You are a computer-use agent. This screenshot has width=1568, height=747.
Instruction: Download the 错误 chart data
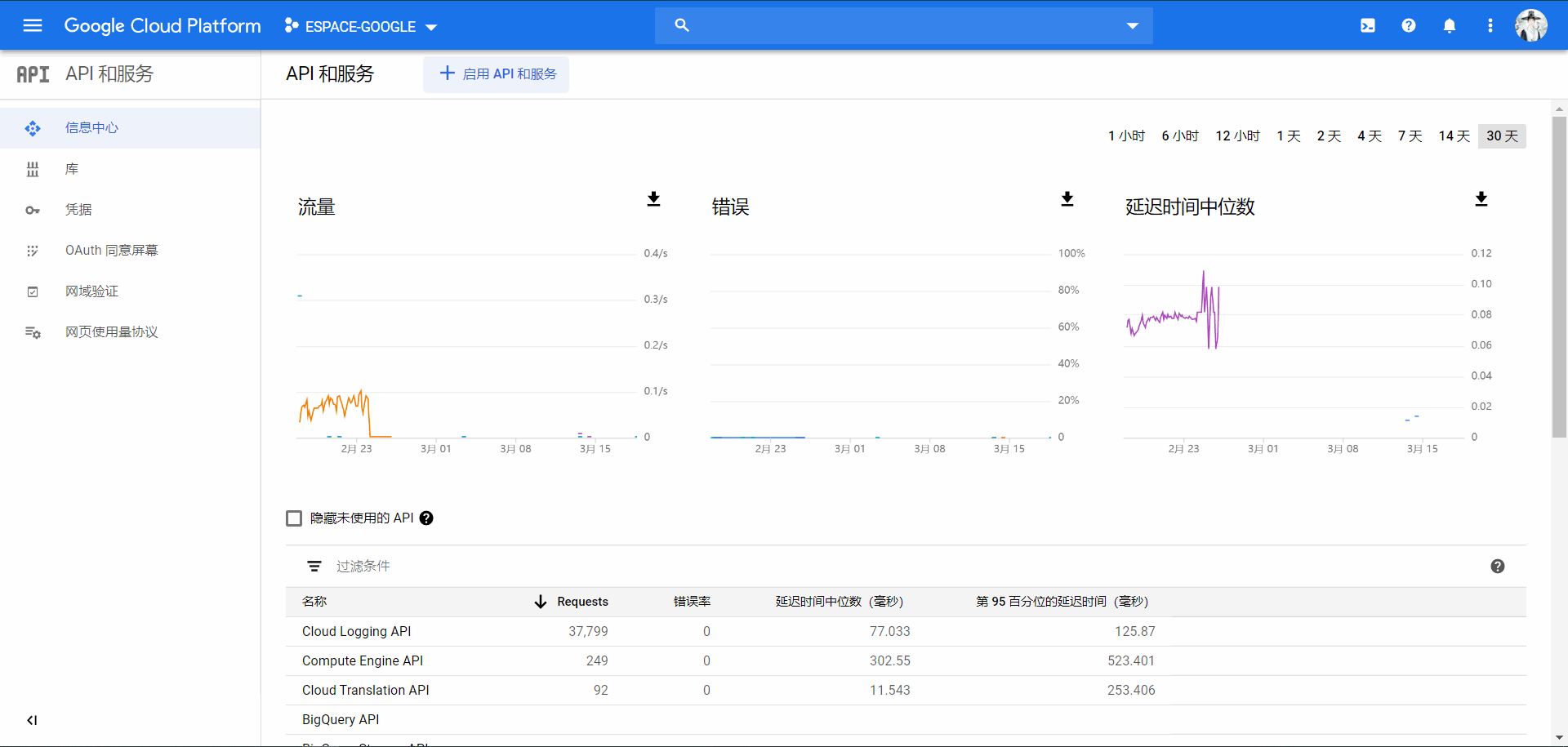point(1067,199)
